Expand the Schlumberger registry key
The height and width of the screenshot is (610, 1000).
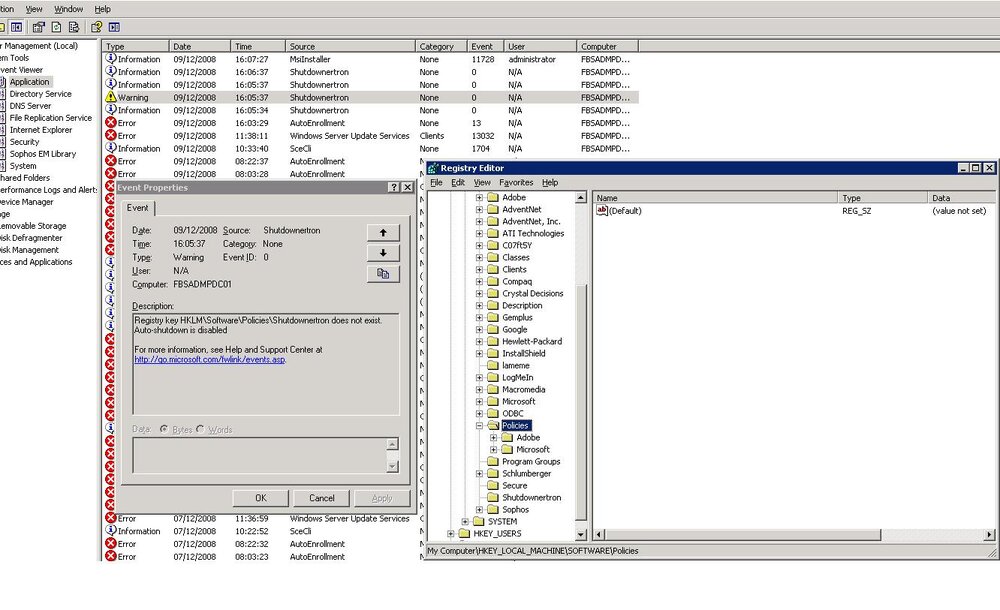(x=479, y=473)
